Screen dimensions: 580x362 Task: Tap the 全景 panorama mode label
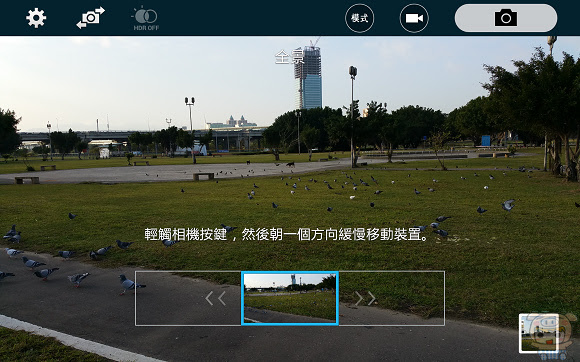pos(289,57)
